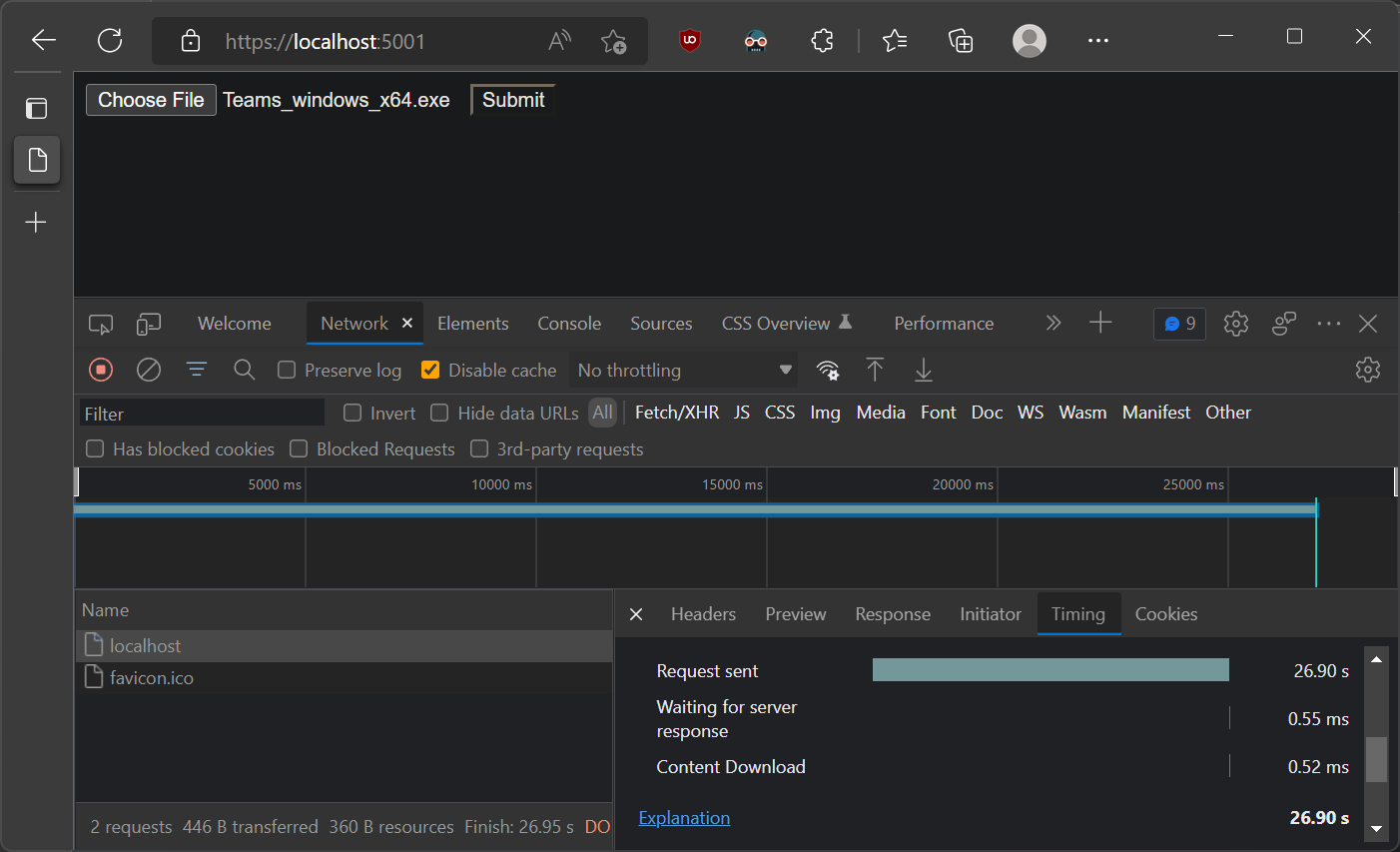Image resolution: width=1400 pixels, height=852 pixels.
Task: Click the Choose File button
Action: 151,100
